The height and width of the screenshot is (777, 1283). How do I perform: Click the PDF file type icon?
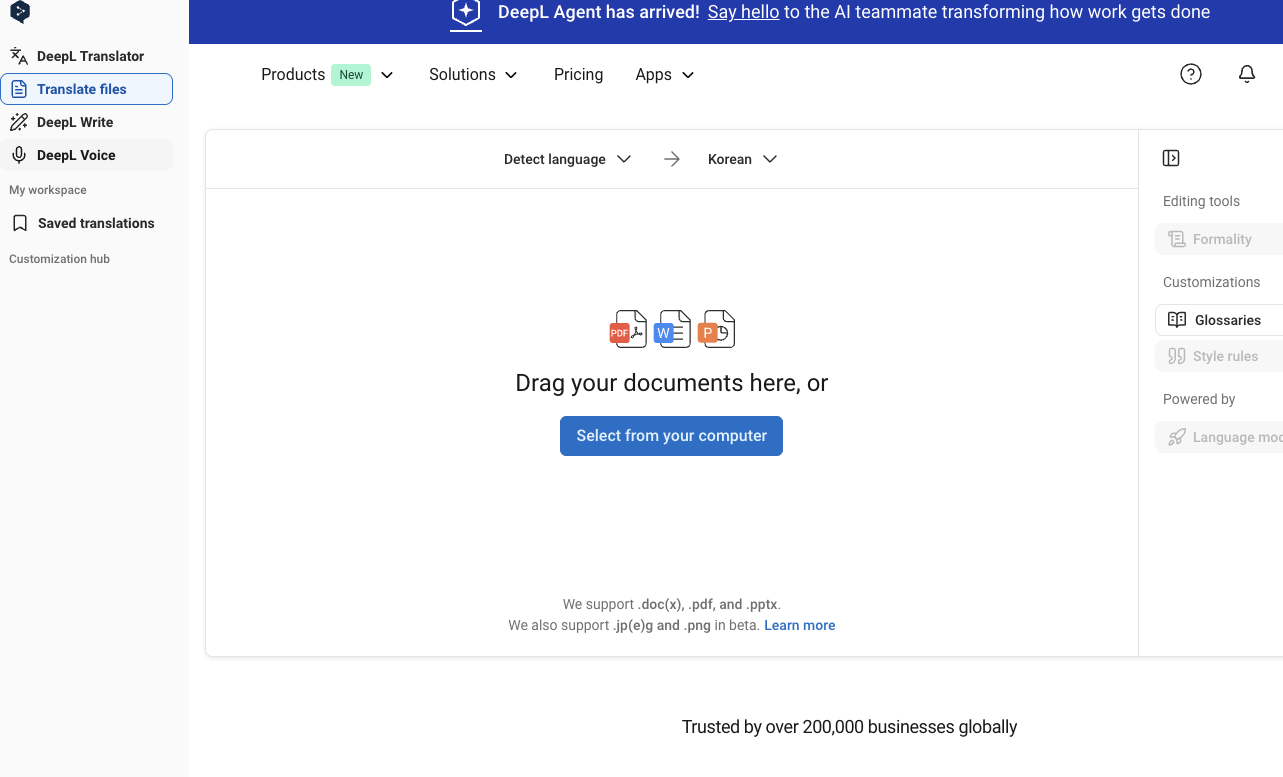pos(628,329)
